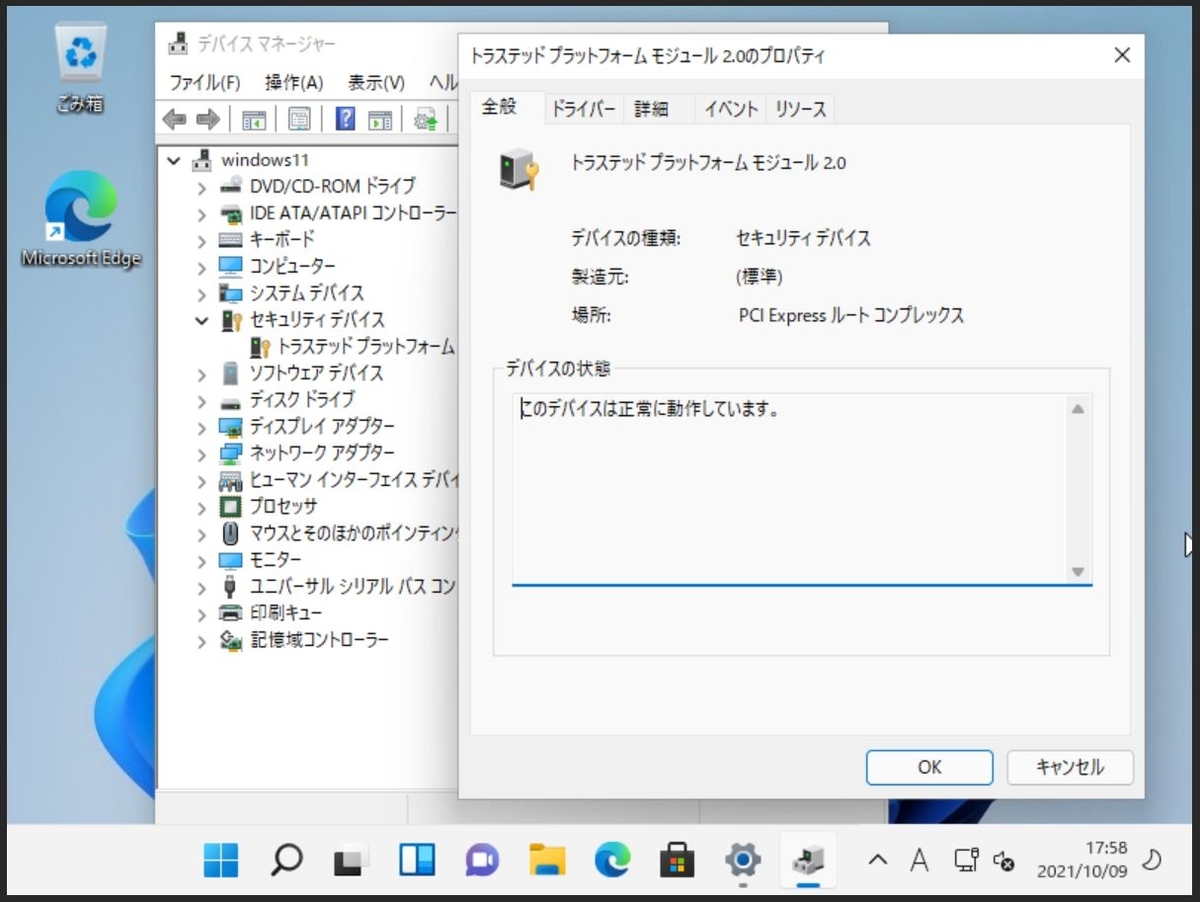Screen dimensions: 1200x902
Task: Click the OK button in the properties dialog
Action: coord(928,767)
